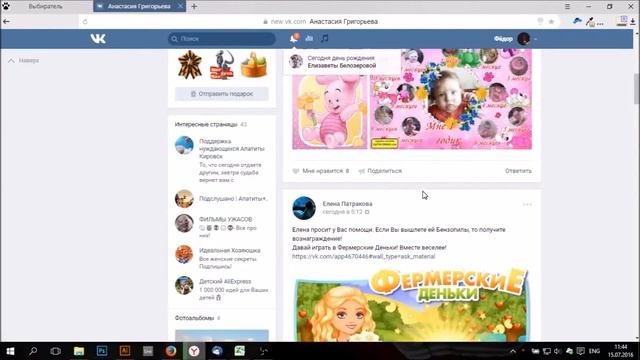Open the Piglet cartoon picture in the post
Image resolution: width=640 pixels, height=360 pixels.
(330, 112)
